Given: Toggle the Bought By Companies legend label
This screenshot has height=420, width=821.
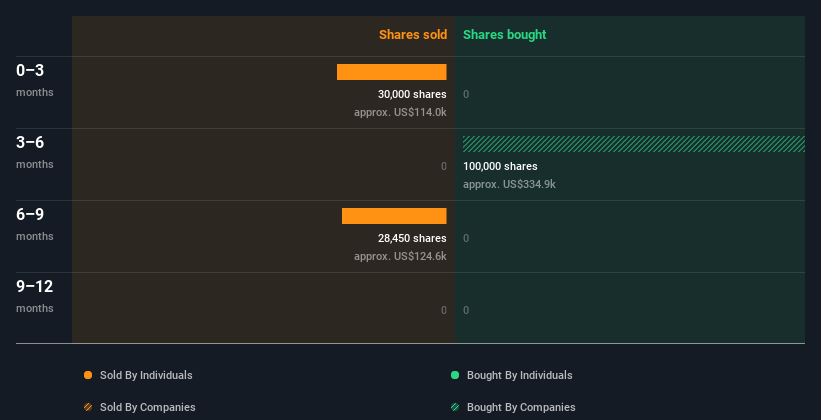Looking at the screenshot, I should (x=521, y=407).
